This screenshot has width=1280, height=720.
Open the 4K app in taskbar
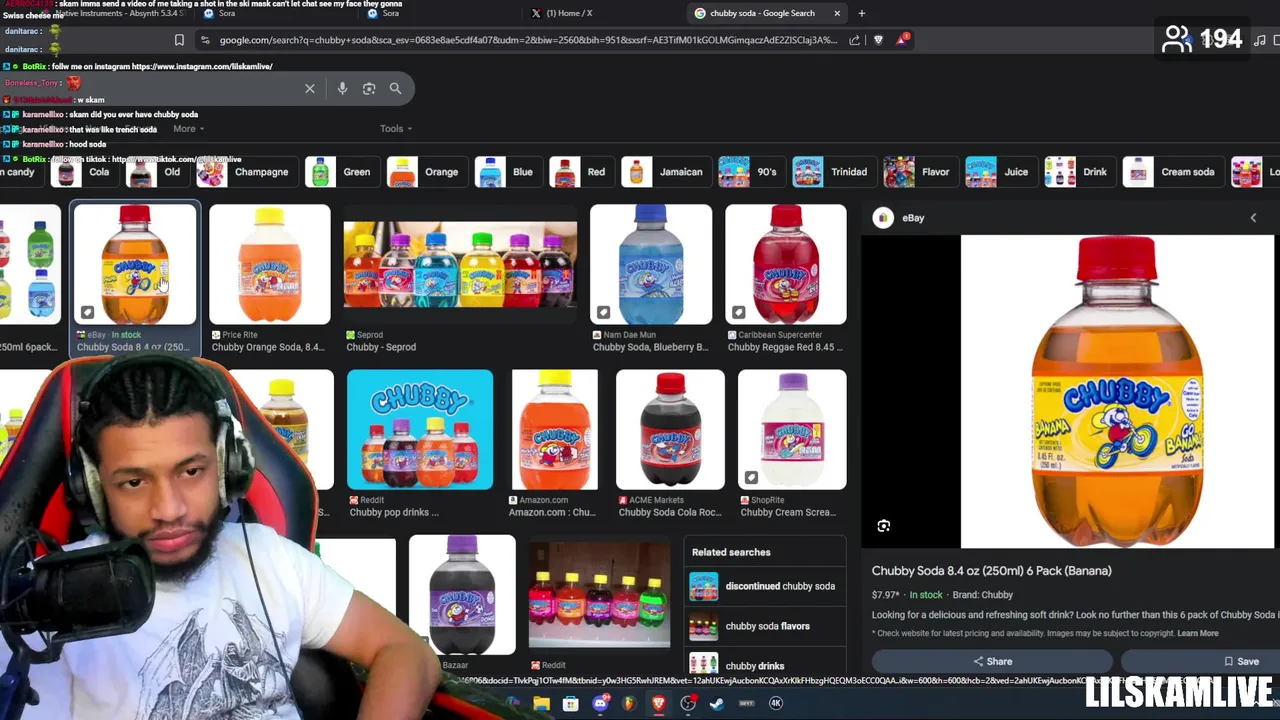coord(776,703)
